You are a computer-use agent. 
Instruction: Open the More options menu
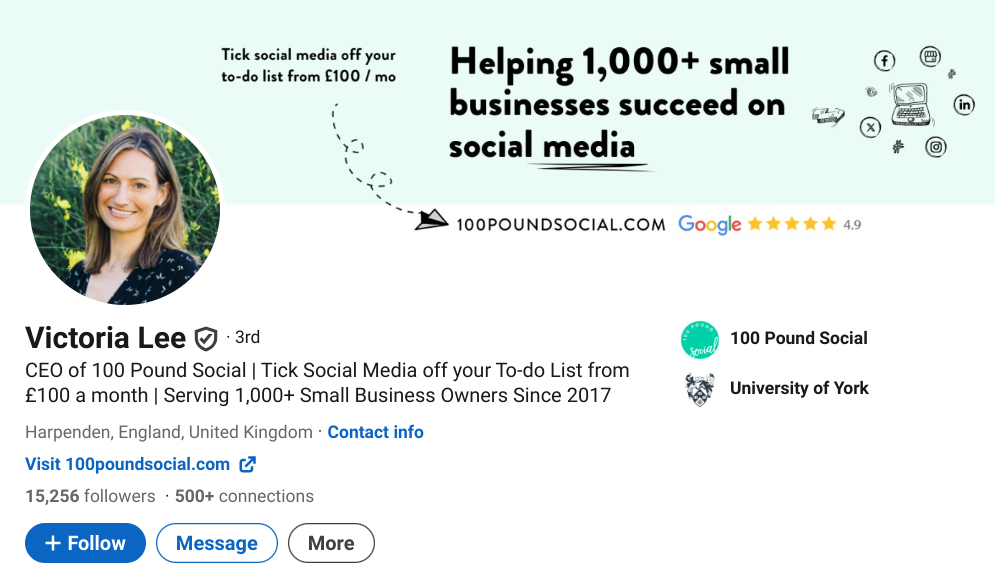click(331, 543)
